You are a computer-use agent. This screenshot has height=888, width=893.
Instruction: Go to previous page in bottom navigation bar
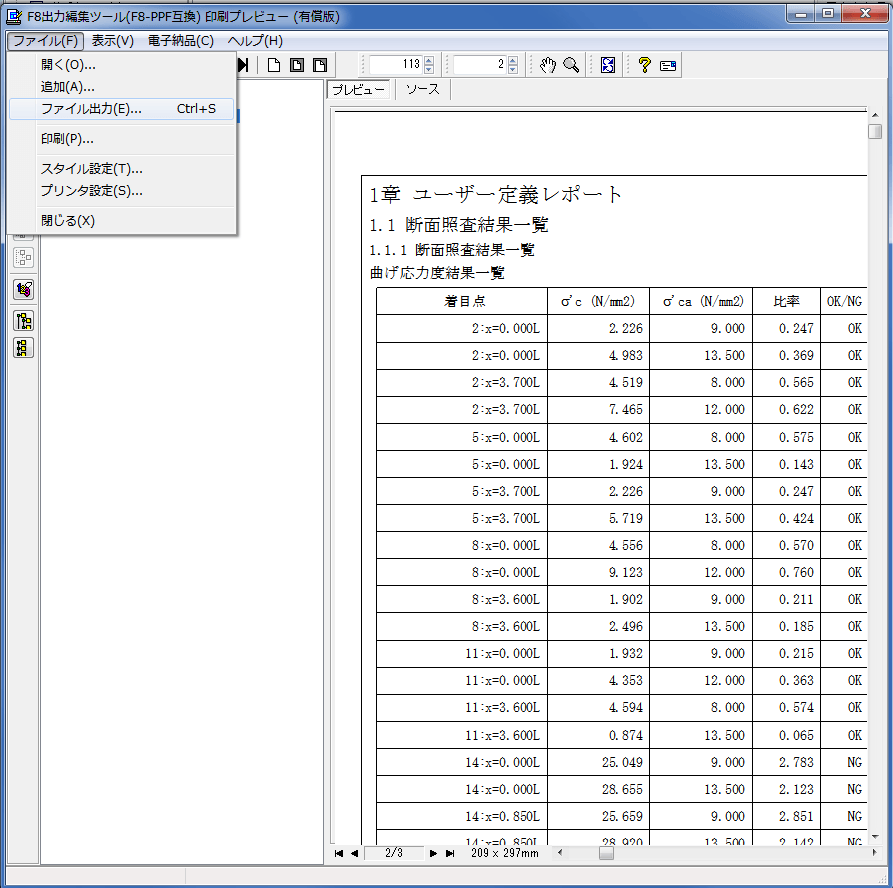354,853
